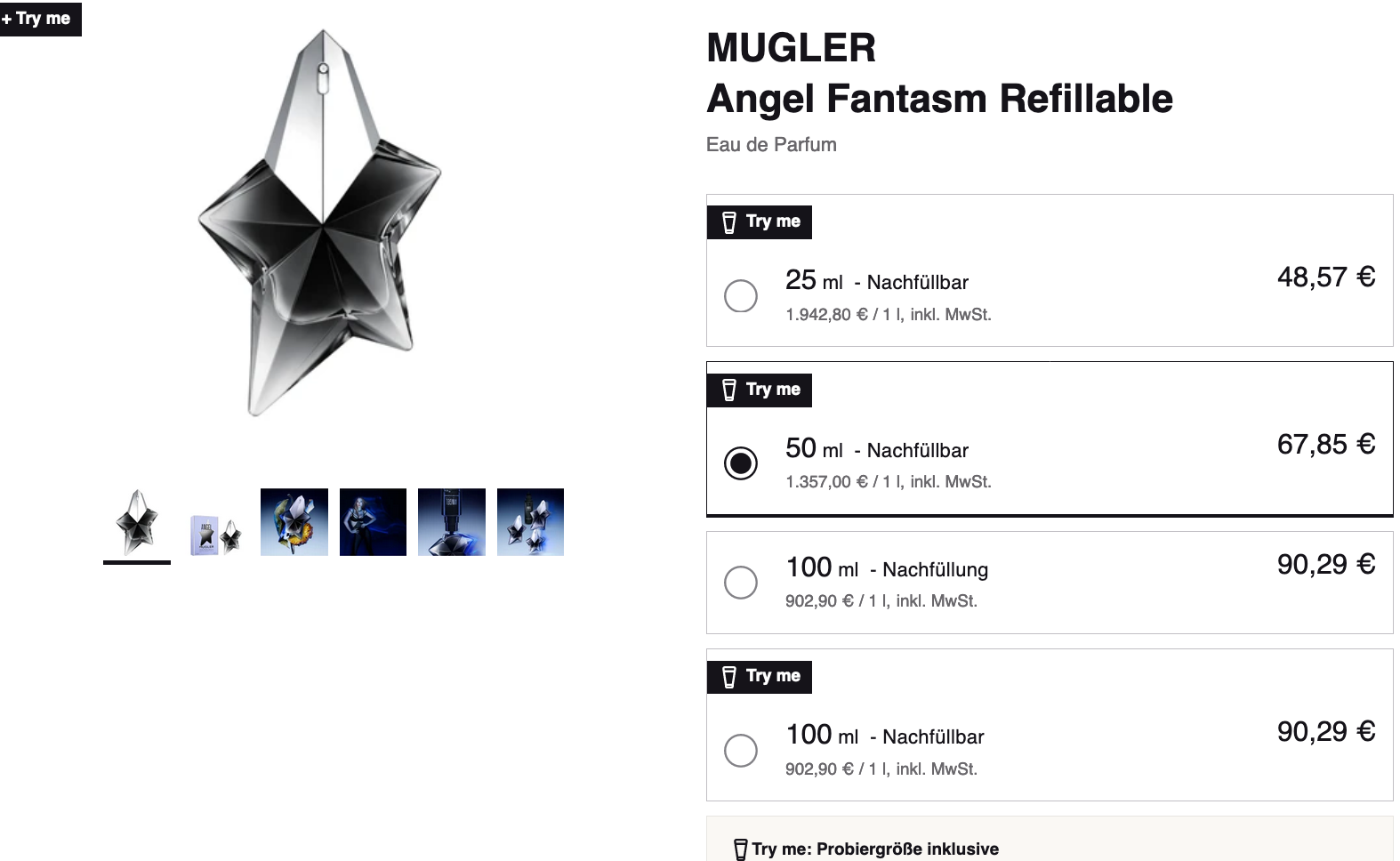Click the cup icon beside Probiergröße inklusive
1400x861 pixels.
[740, 849]
